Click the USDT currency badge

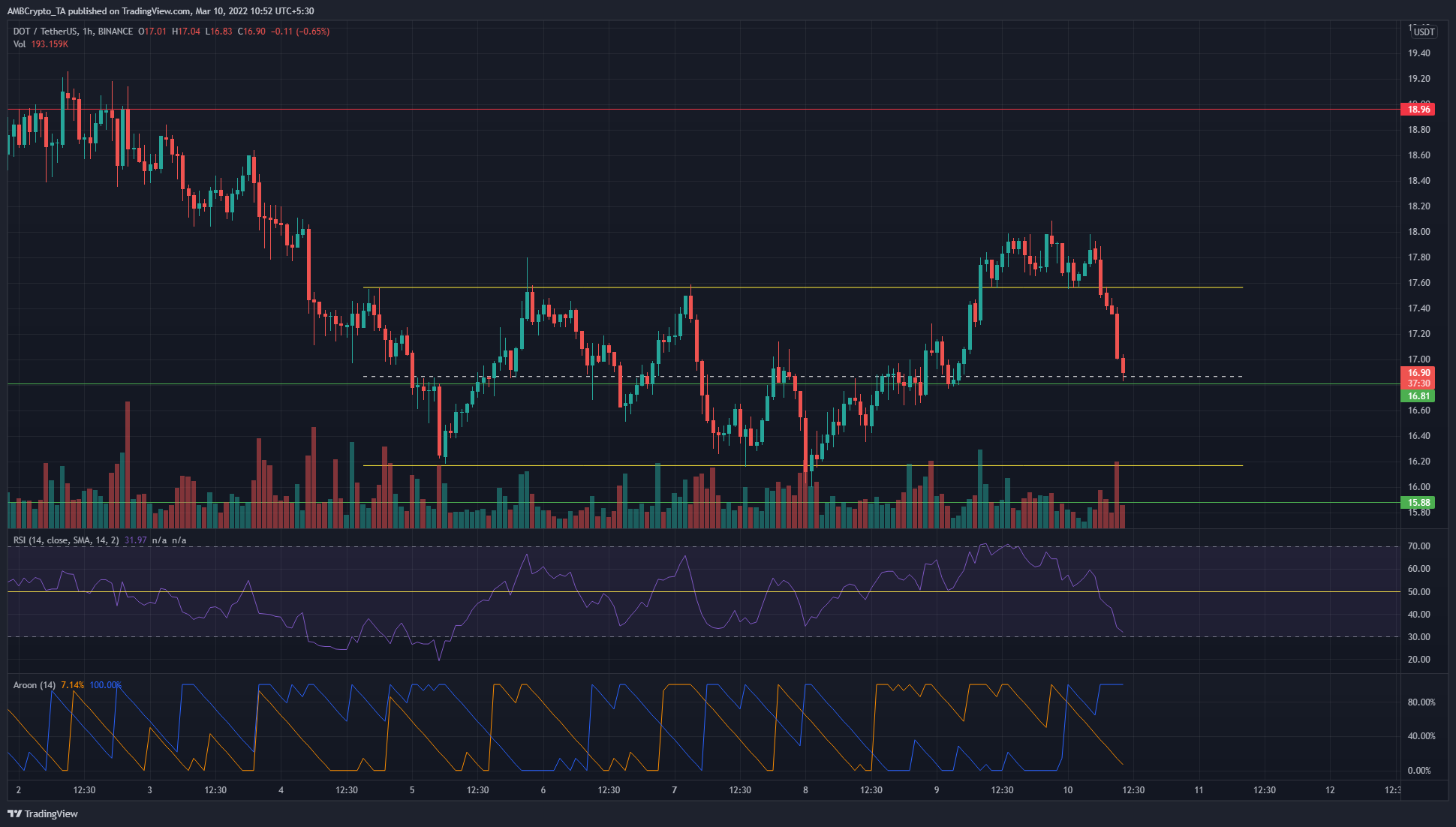pyautogui.click(x=1424, y=32)
